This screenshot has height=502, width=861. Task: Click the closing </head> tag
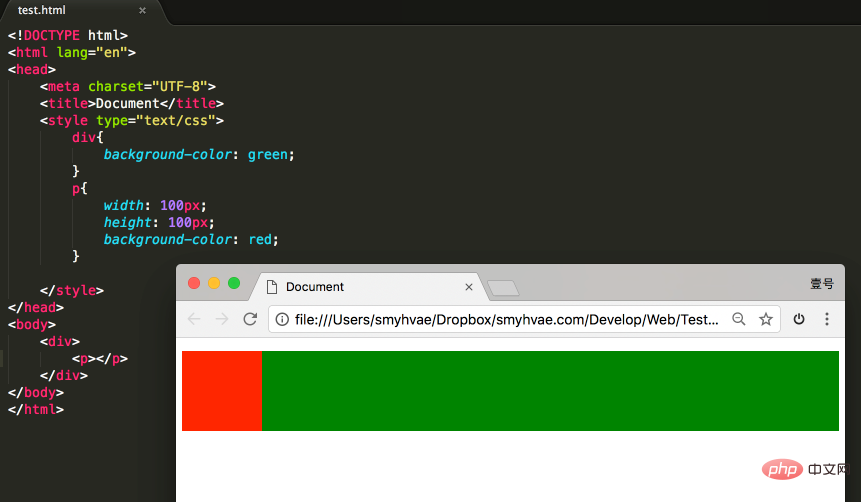click(x=36, y=307)
